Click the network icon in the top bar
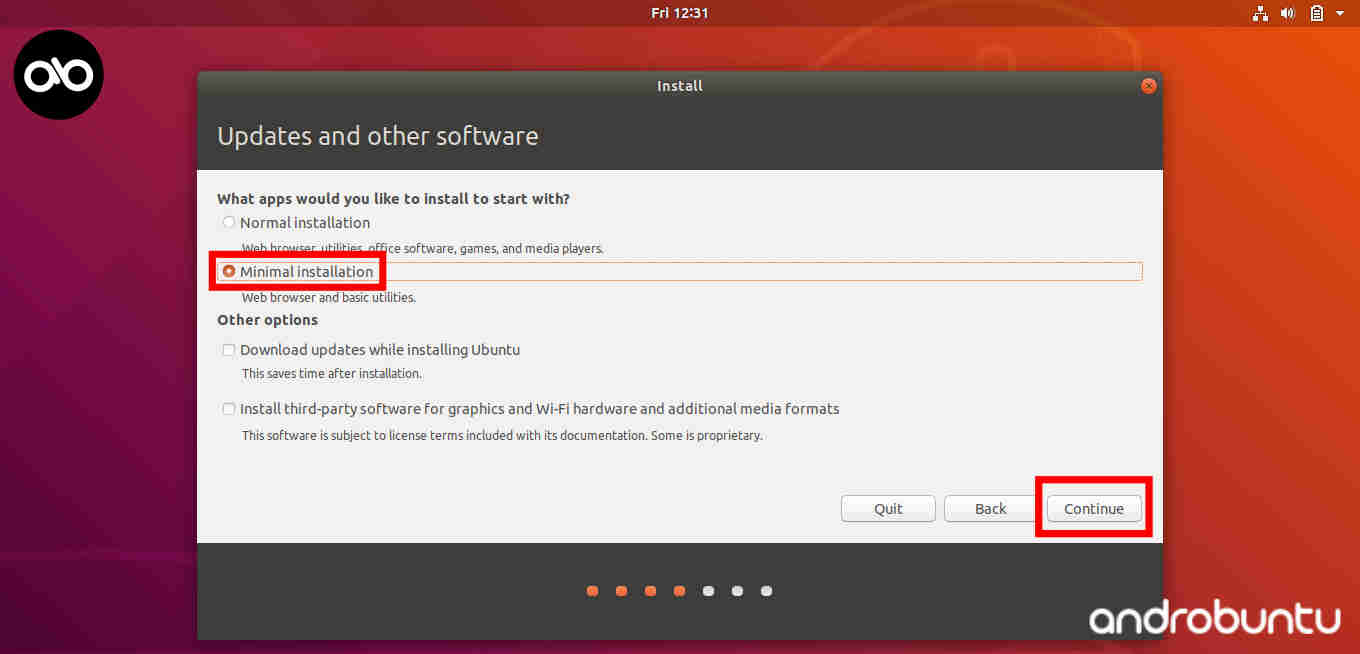This screenshot has width=1360, height=654. coord(1259,13)
